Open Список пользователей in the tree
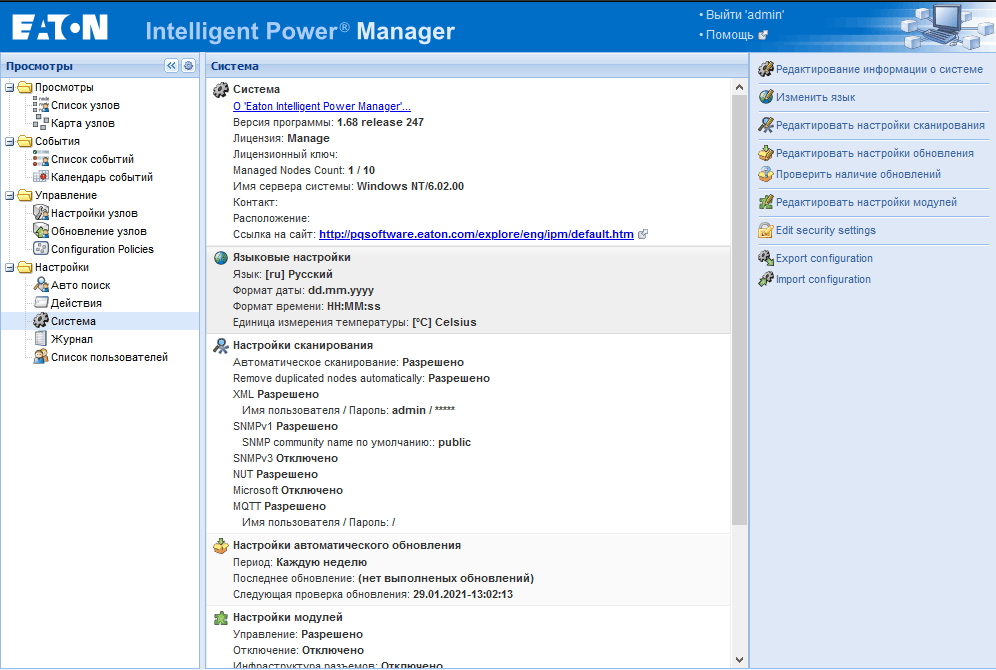 (x=109, y=357)
